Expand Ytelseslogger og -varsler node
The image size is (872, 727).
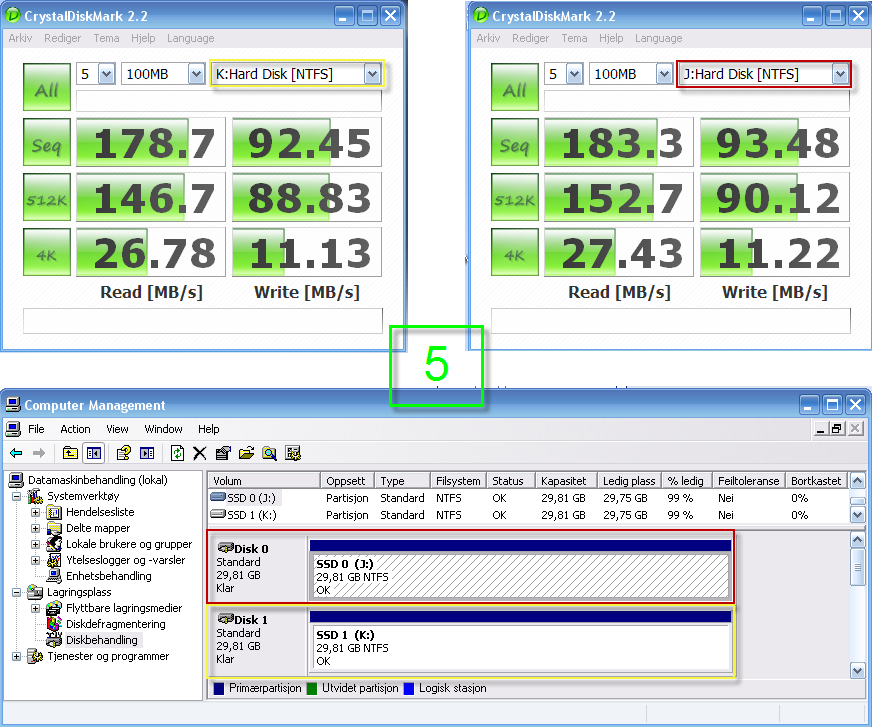pos(36,560)
